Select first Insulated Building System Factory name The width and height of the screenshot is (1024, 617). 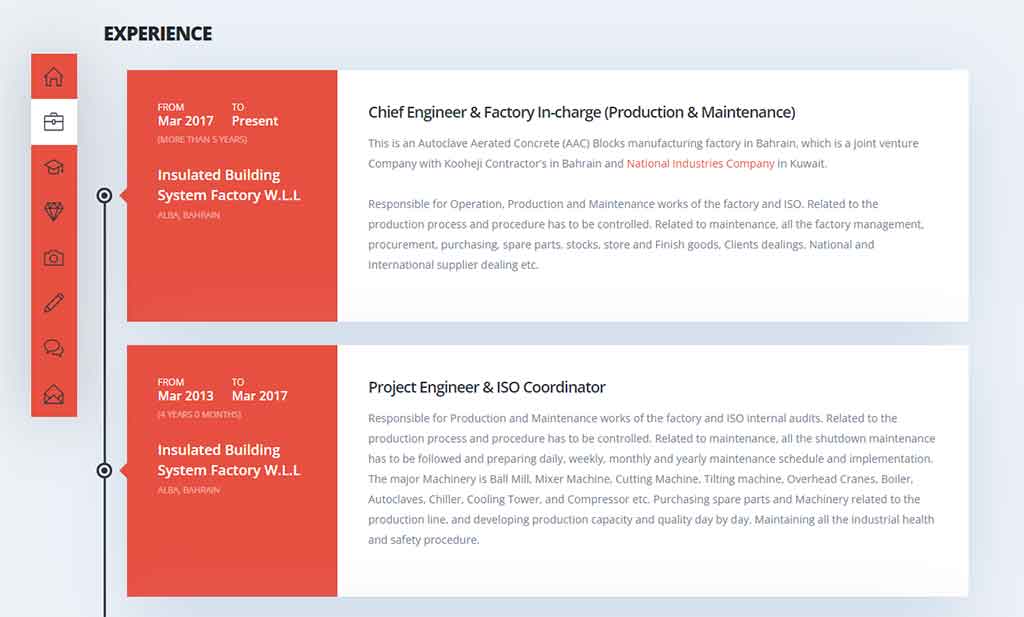(x=229, y=185)
